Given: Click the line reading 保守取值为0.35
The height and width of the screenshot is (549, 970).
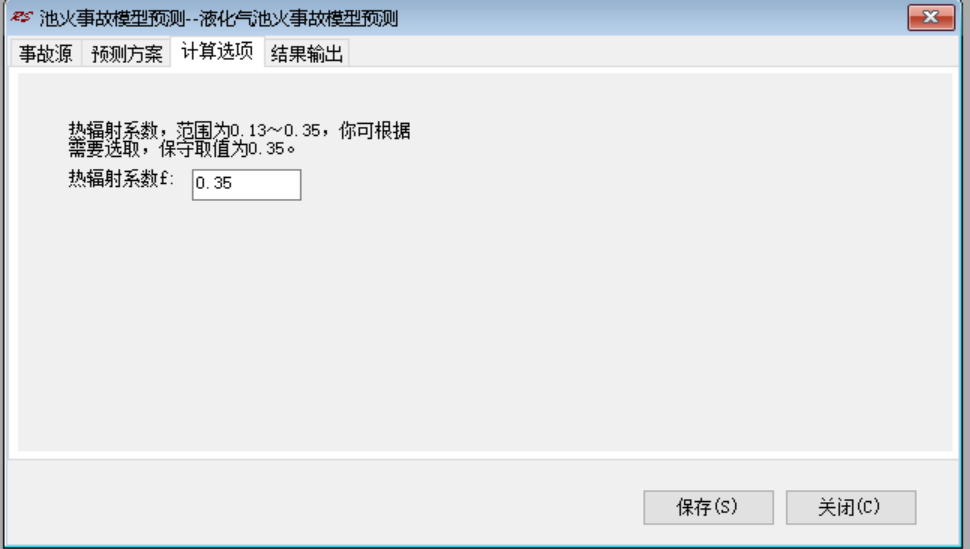Looking at the screenshot, I should 182,149.
